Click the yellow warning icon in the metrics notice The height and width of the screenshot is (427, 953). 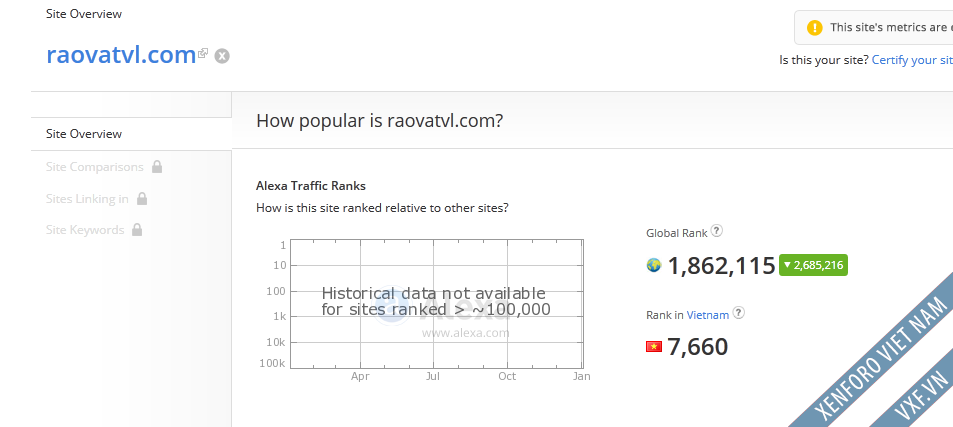pyautogui.click(x=814, y=28)
